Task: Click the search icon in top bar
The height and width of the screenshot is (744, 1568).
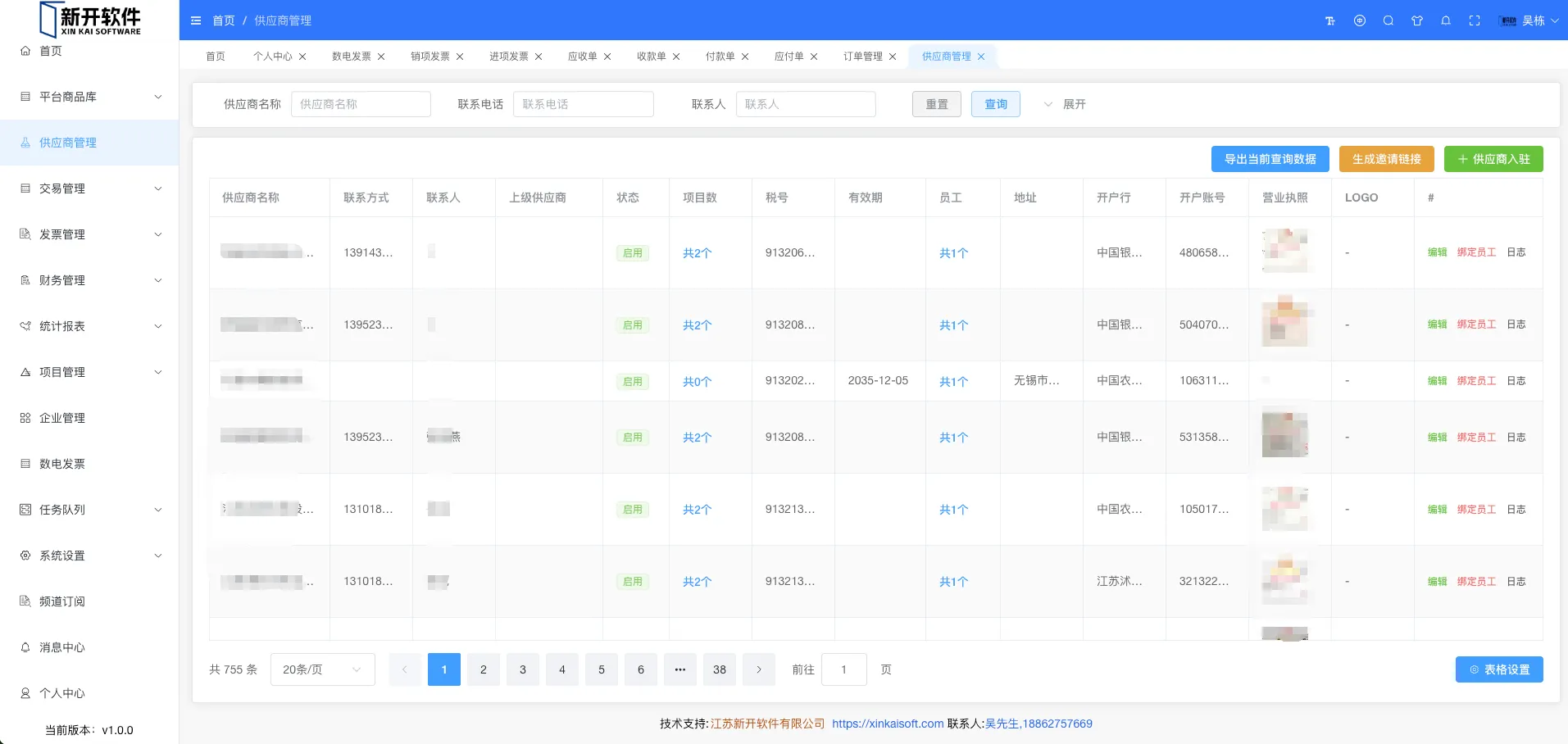Action: (1388, 20)
